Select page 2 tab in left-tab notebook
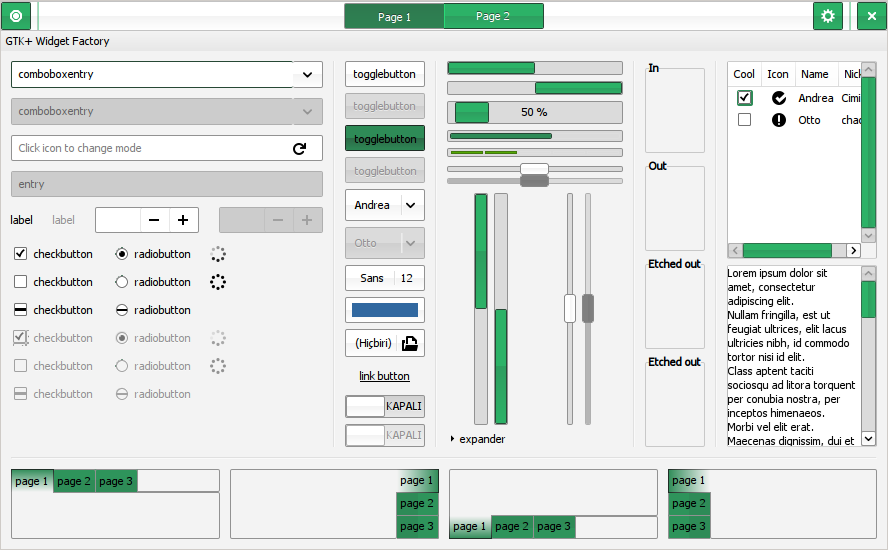This screenshot has height=550, width=888. pos(689,504)
